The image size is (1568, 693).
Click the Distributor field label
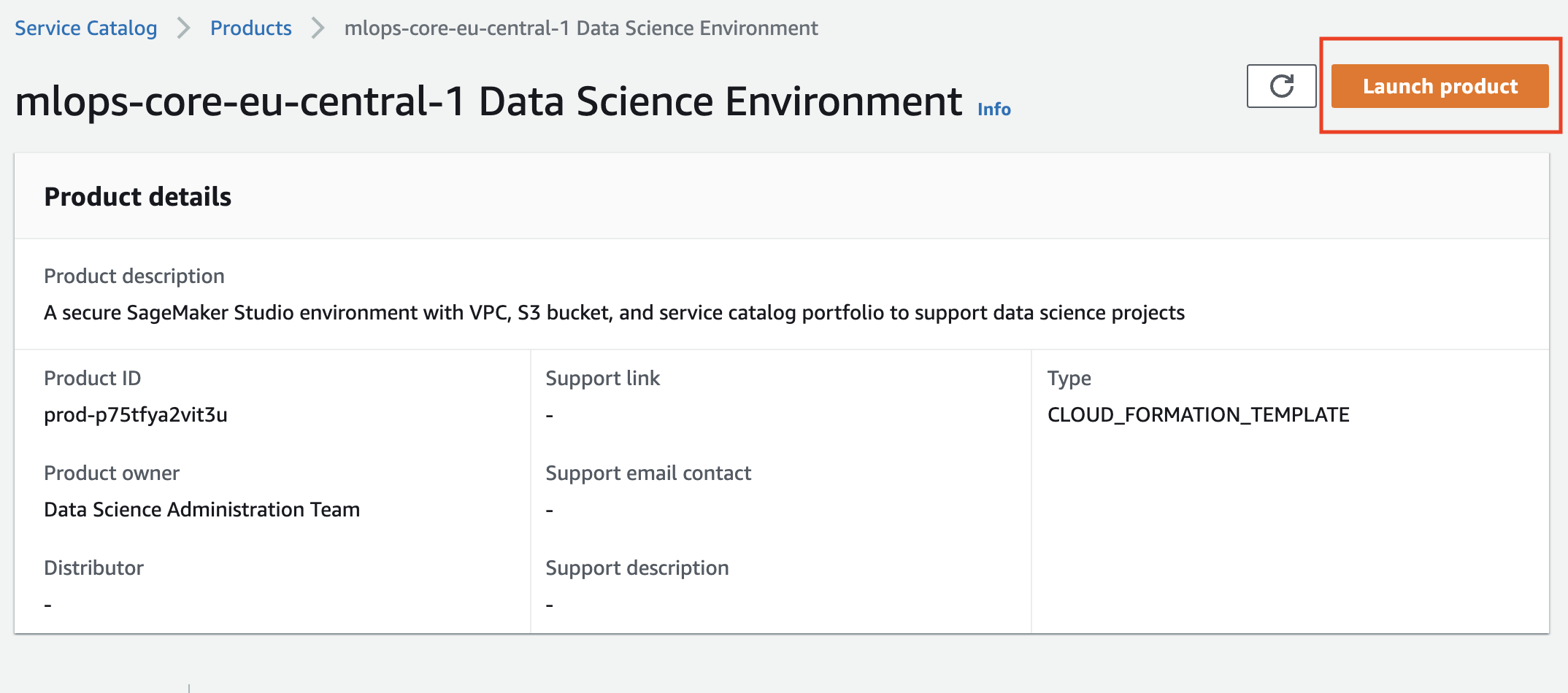[x=94, y=568]
